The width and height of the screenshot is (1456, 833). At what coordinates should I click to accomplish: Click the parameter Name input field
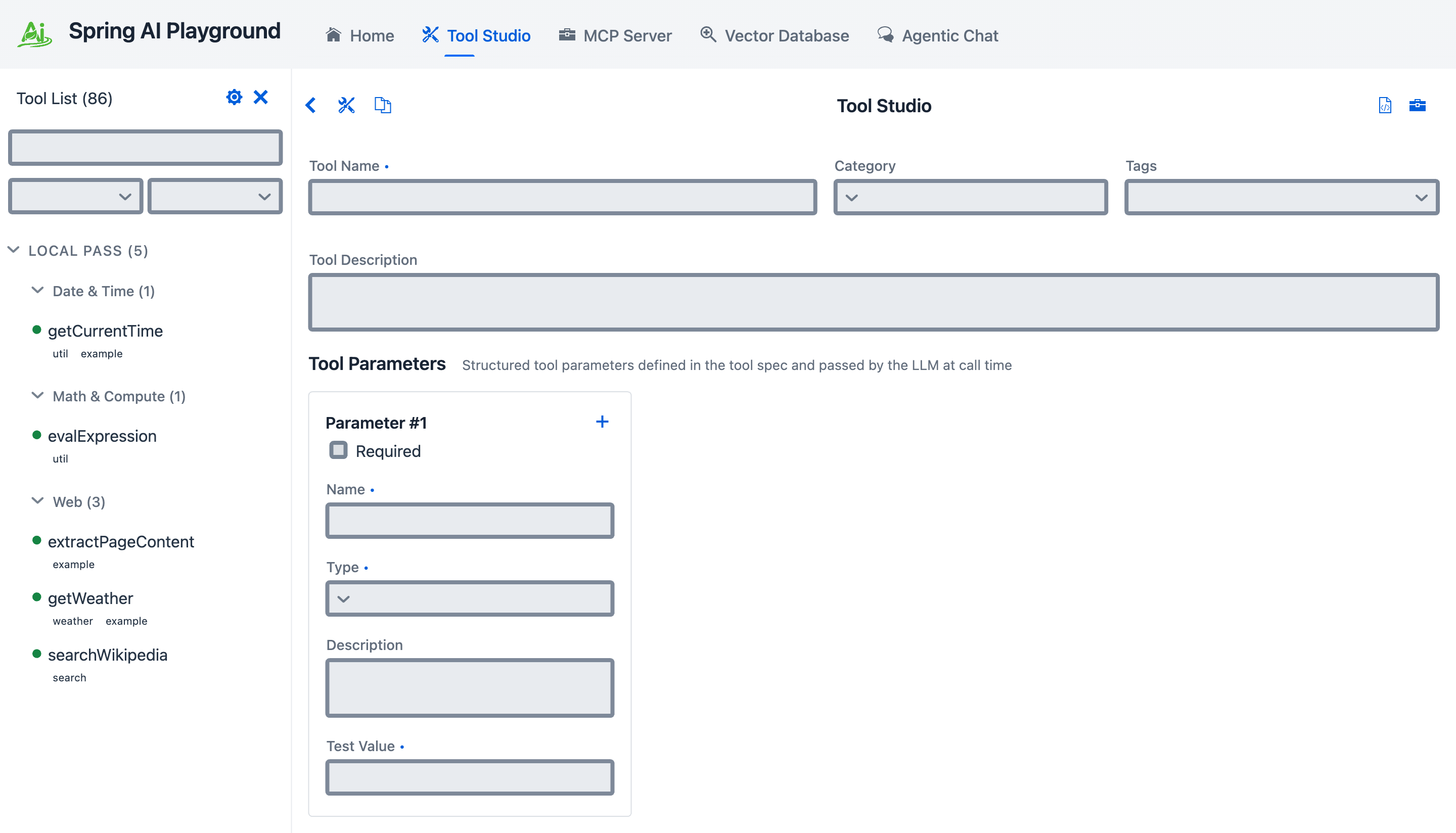470,521
